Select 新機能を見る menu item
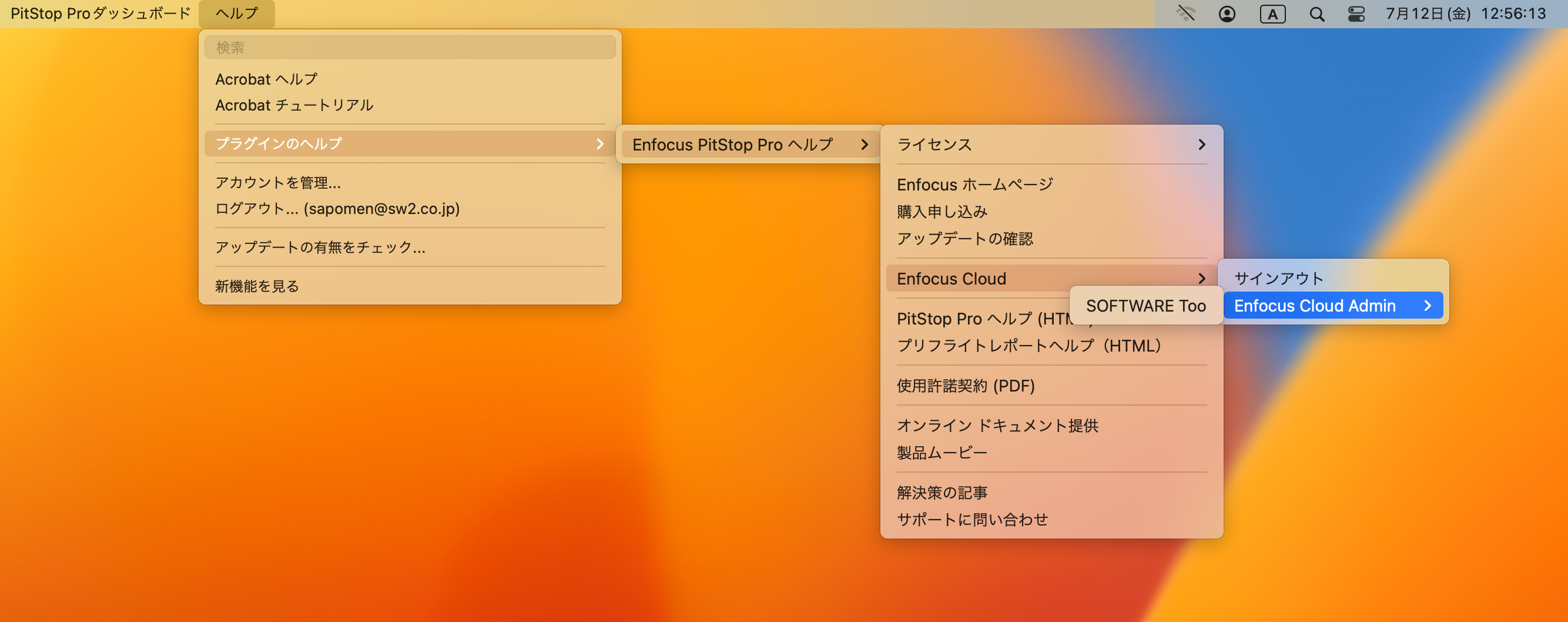 [410, 286]
